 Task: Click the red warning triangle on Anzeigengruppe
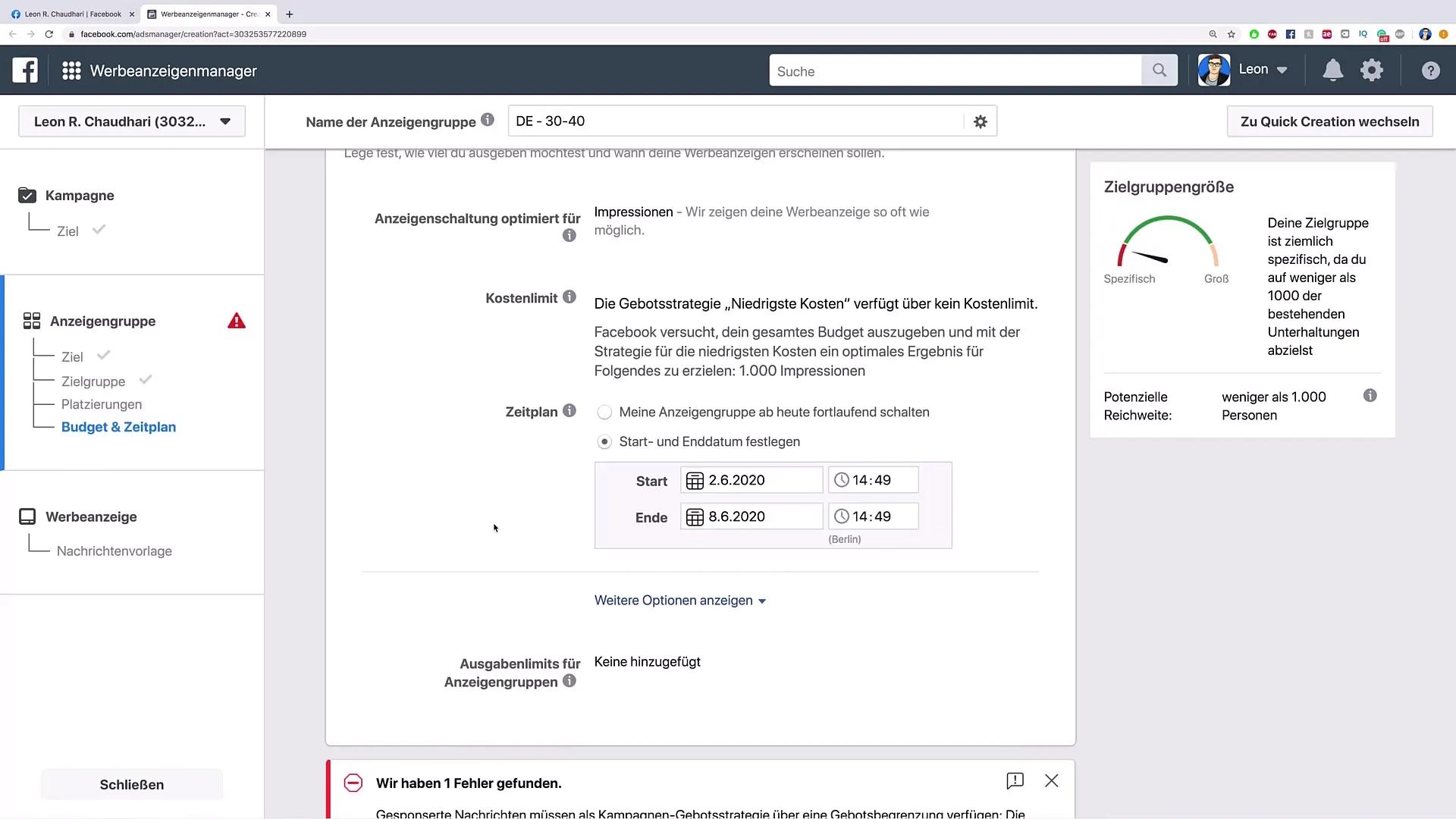(x=237, y=321)
